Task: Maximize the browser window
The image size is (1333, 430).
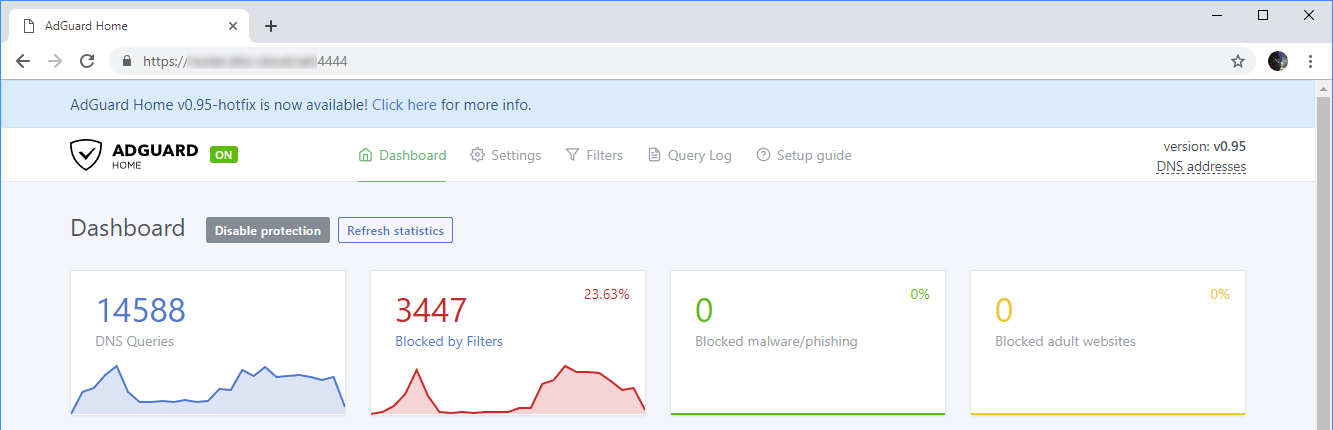Action: point(1263,15)
